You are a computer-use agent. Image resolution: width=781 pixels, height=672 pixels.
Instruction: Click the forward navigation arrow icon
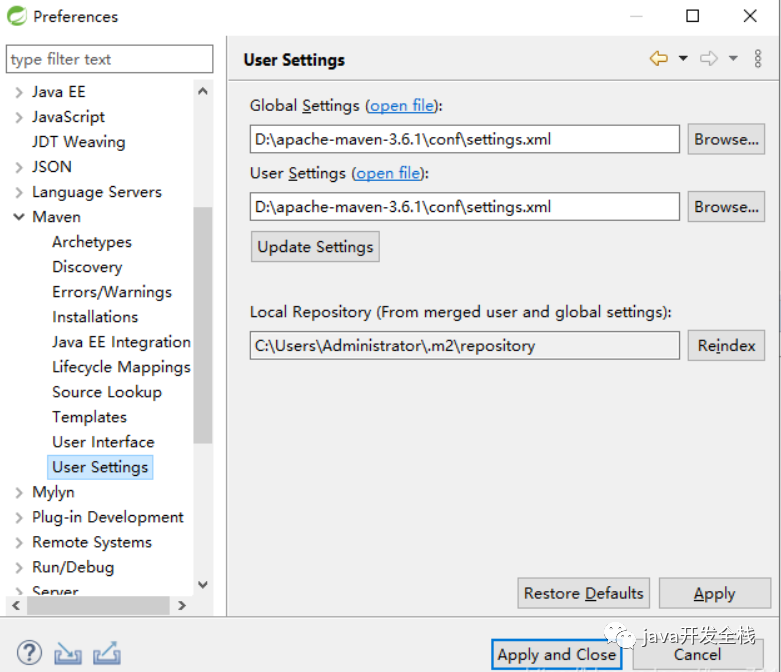point(709,59)
